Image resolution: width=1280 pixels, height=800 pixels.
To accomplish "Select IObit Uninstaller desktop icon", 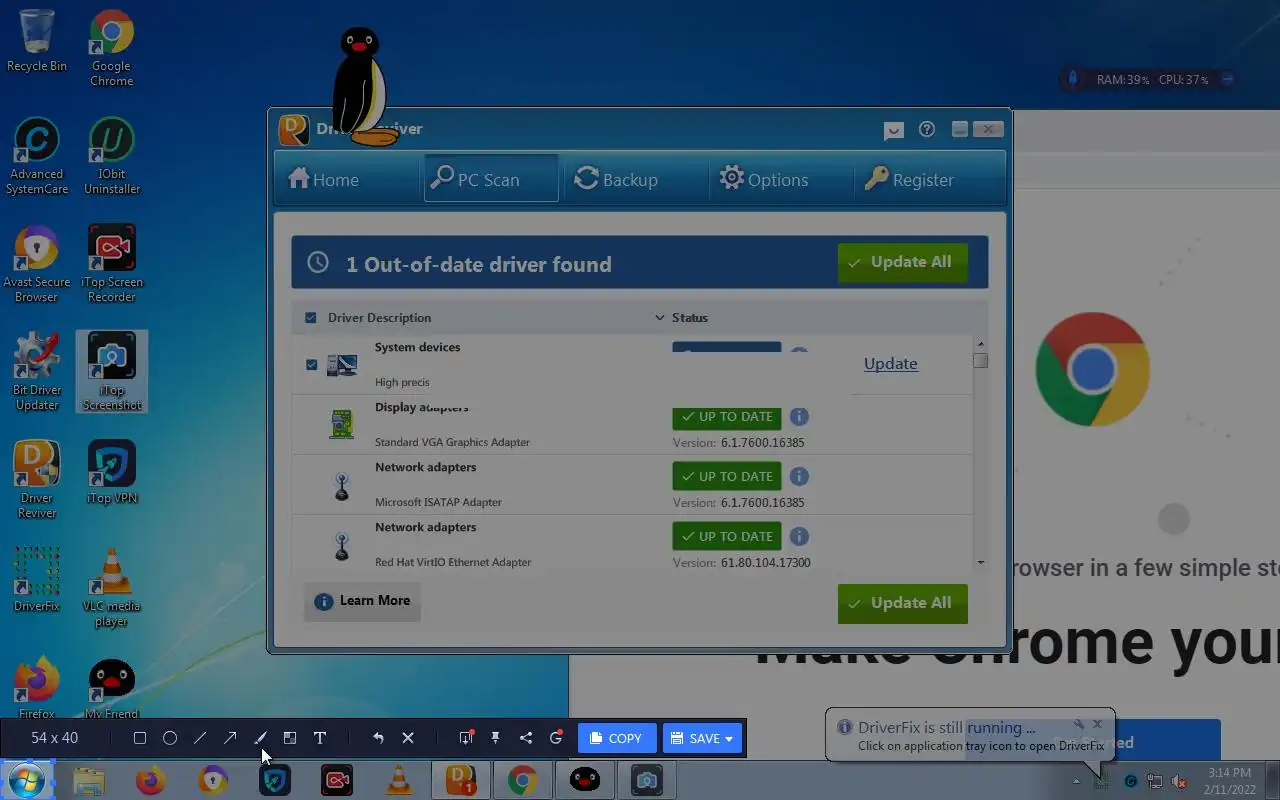I will [x=112, y=155].
